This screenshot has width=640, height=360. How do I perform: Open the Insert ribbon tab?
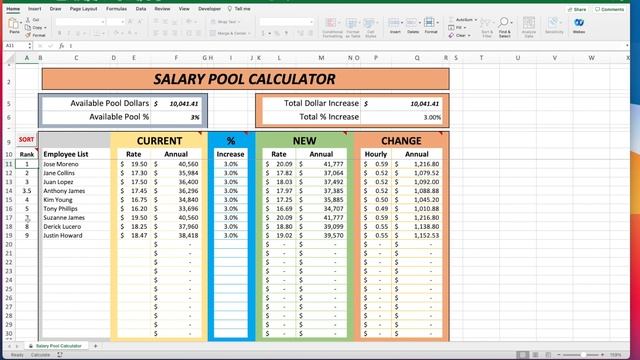pos(35,9)
